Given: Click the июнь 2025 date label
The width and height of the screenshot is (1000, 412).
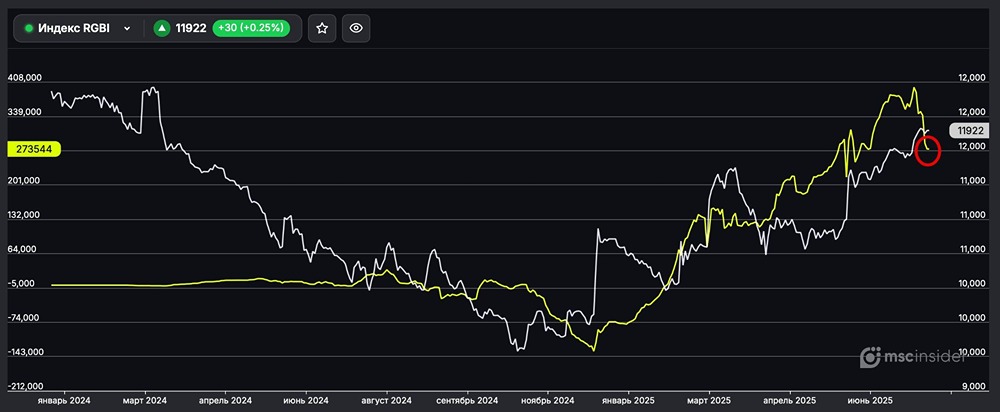Looking at the screenshot, I should click(x=869, y=399).
